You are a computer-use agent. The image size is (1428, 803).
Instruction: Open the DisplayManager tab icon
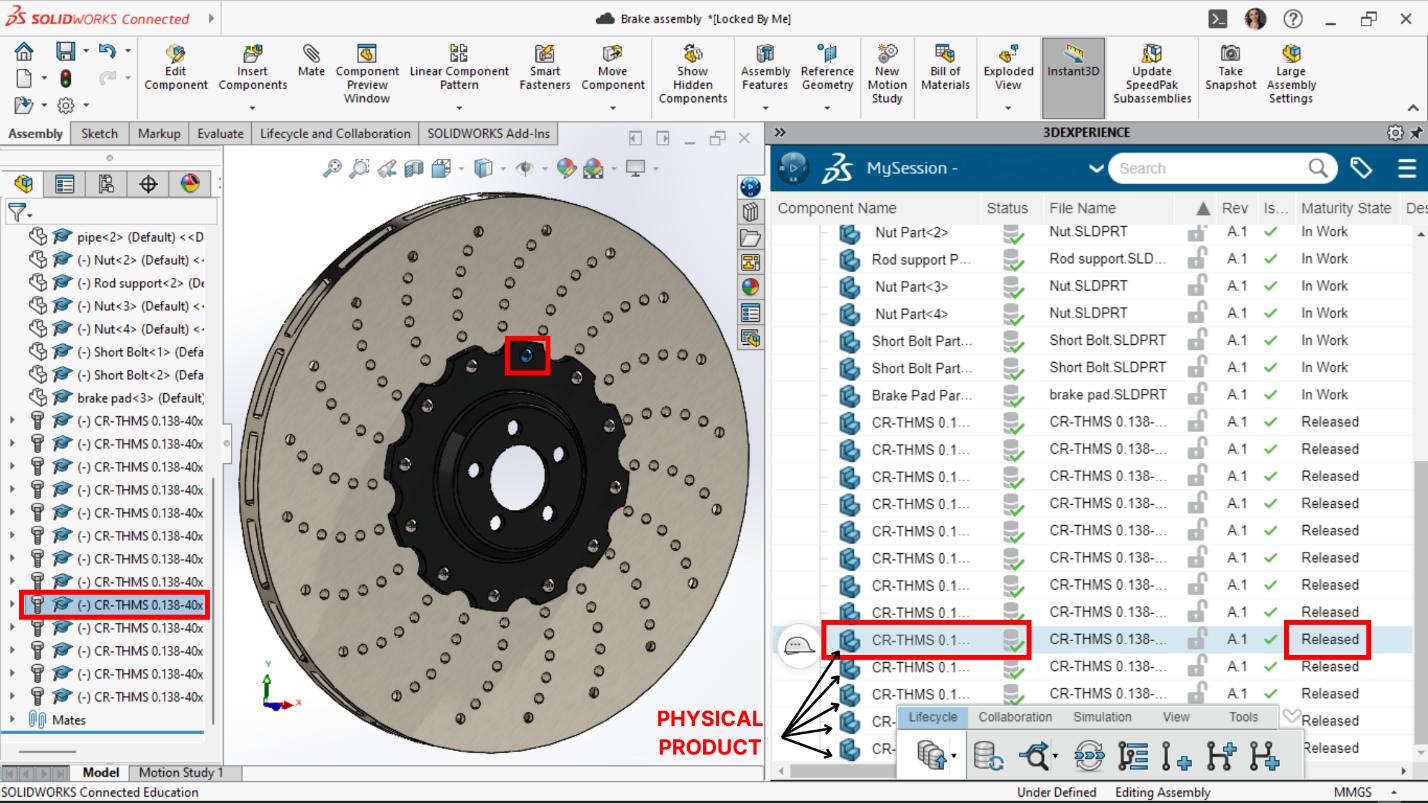(x=190, y=184)
